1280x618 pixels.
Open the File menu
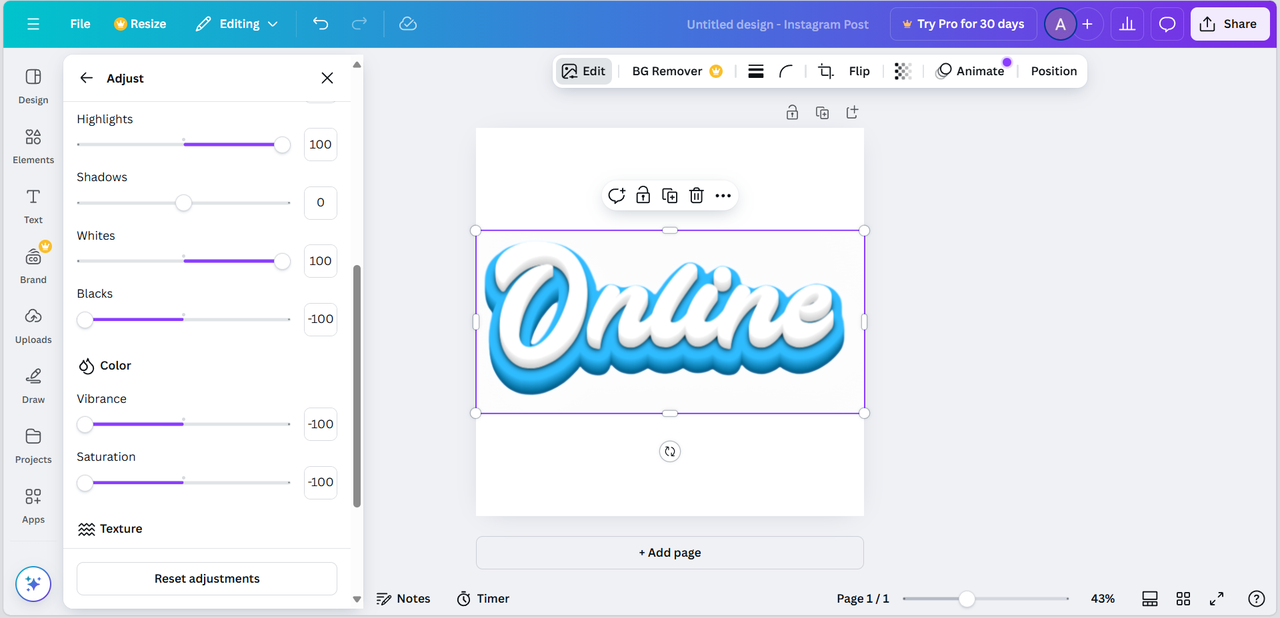coord(80,24)
